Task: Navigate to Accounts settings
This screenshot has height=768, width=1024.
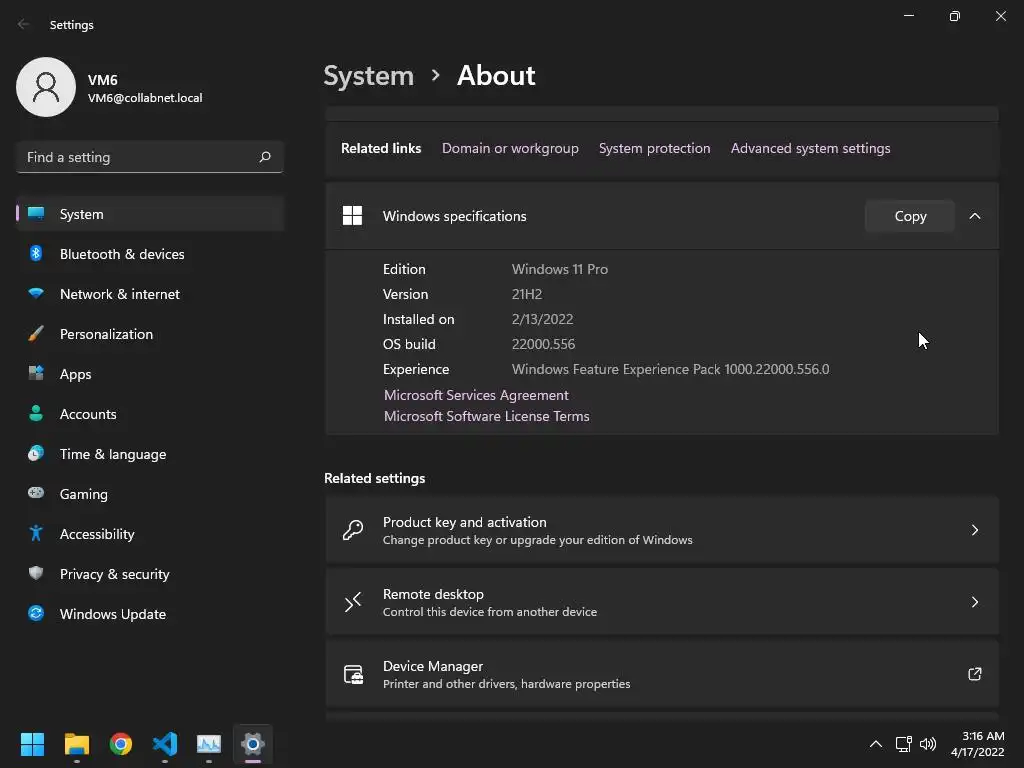Action: click(x=150, y=413)
